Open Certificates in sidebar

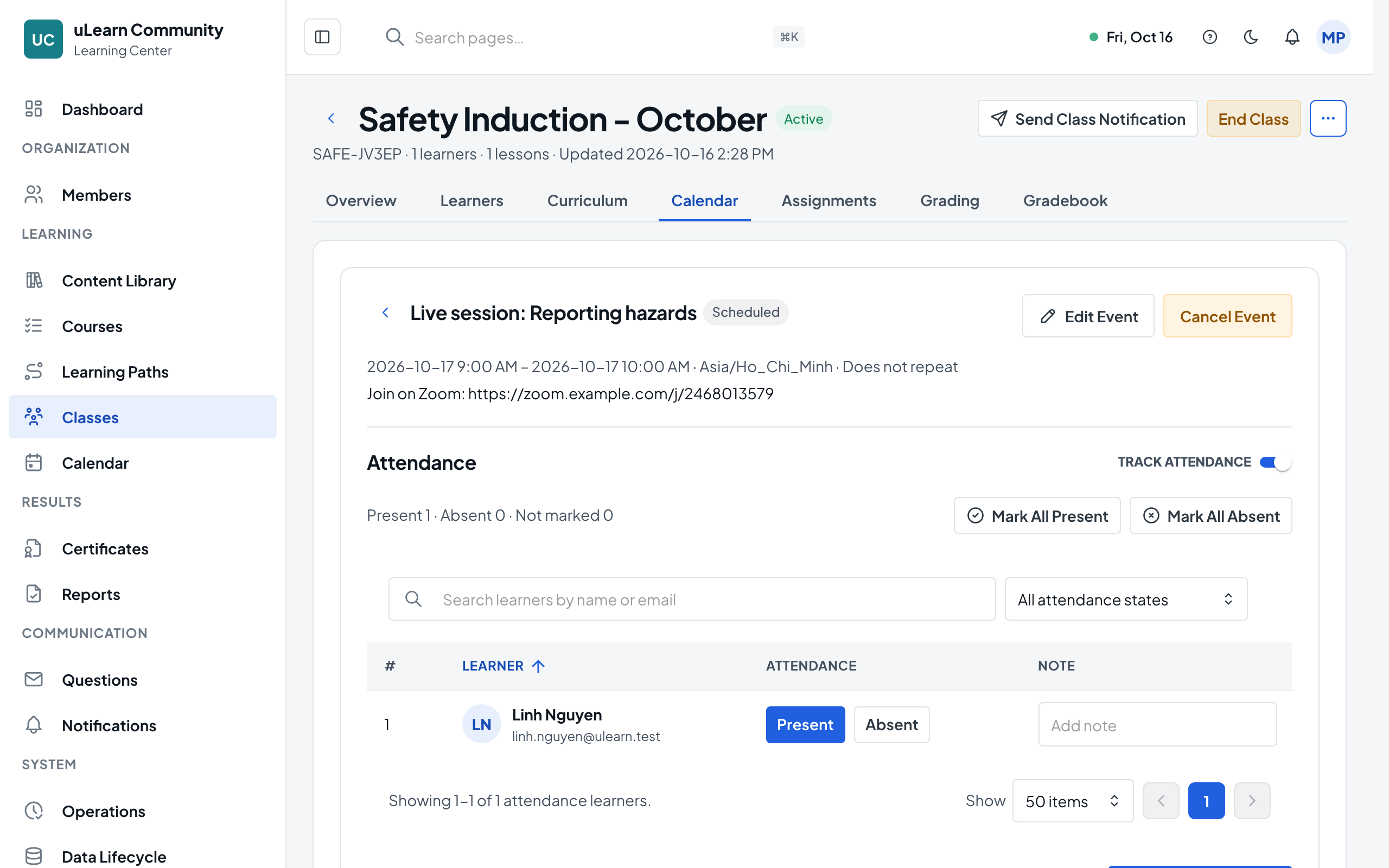click(142, 548)
